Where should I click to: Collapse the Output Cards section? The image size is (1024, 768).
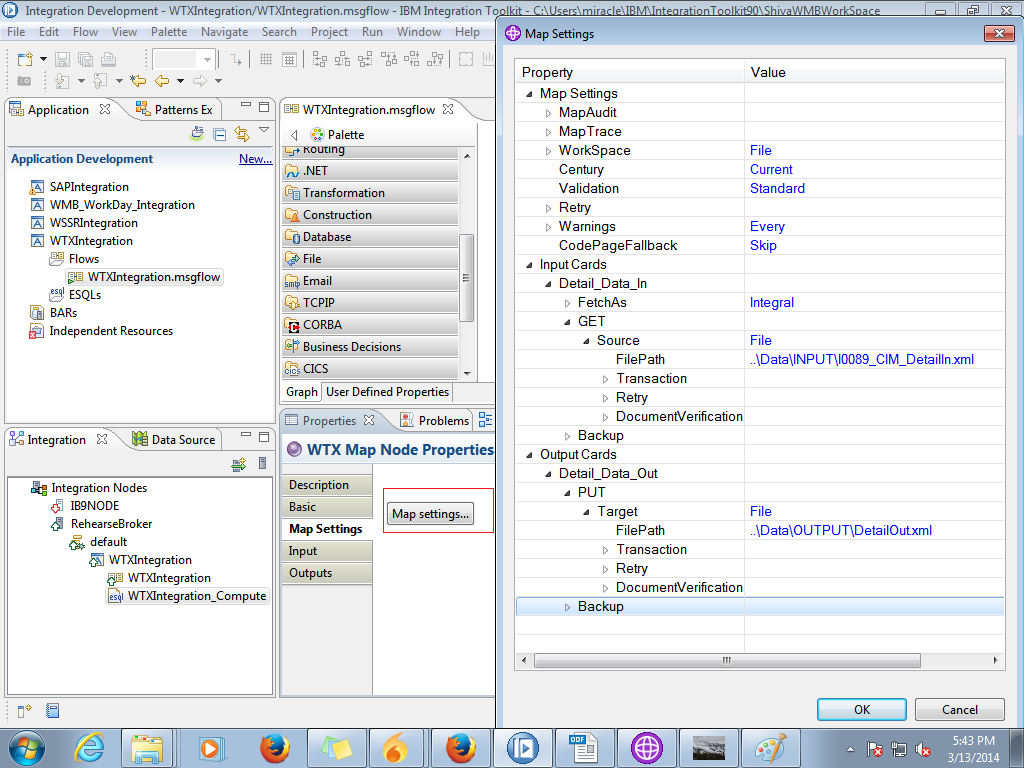point(530,455)
